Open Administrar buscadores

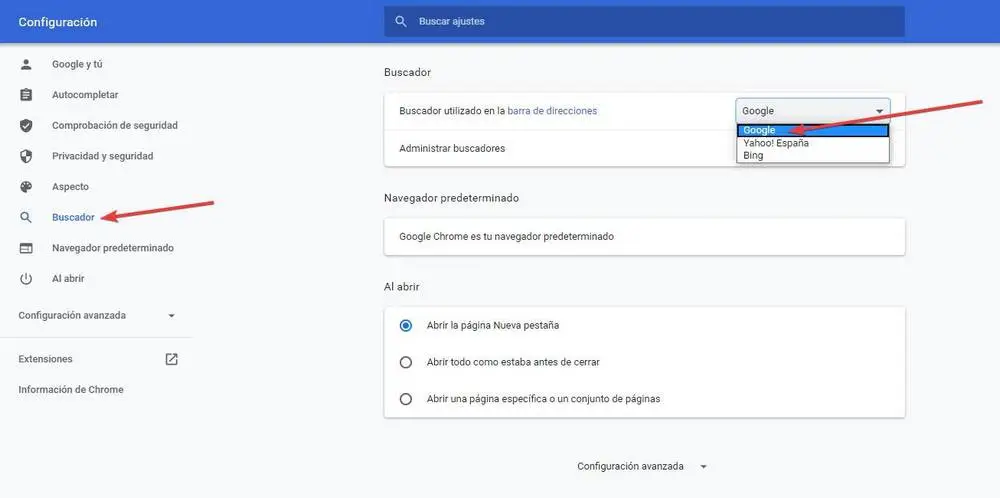pos(452,148)
